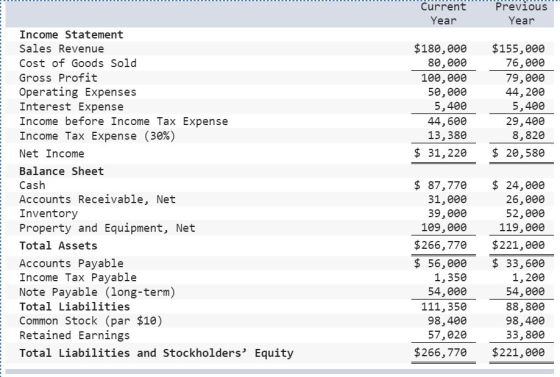The height and width of the screenshot is (377, 560).
Task: Click the 109,000 Property and Equipment value
Action: coord(444,227)
